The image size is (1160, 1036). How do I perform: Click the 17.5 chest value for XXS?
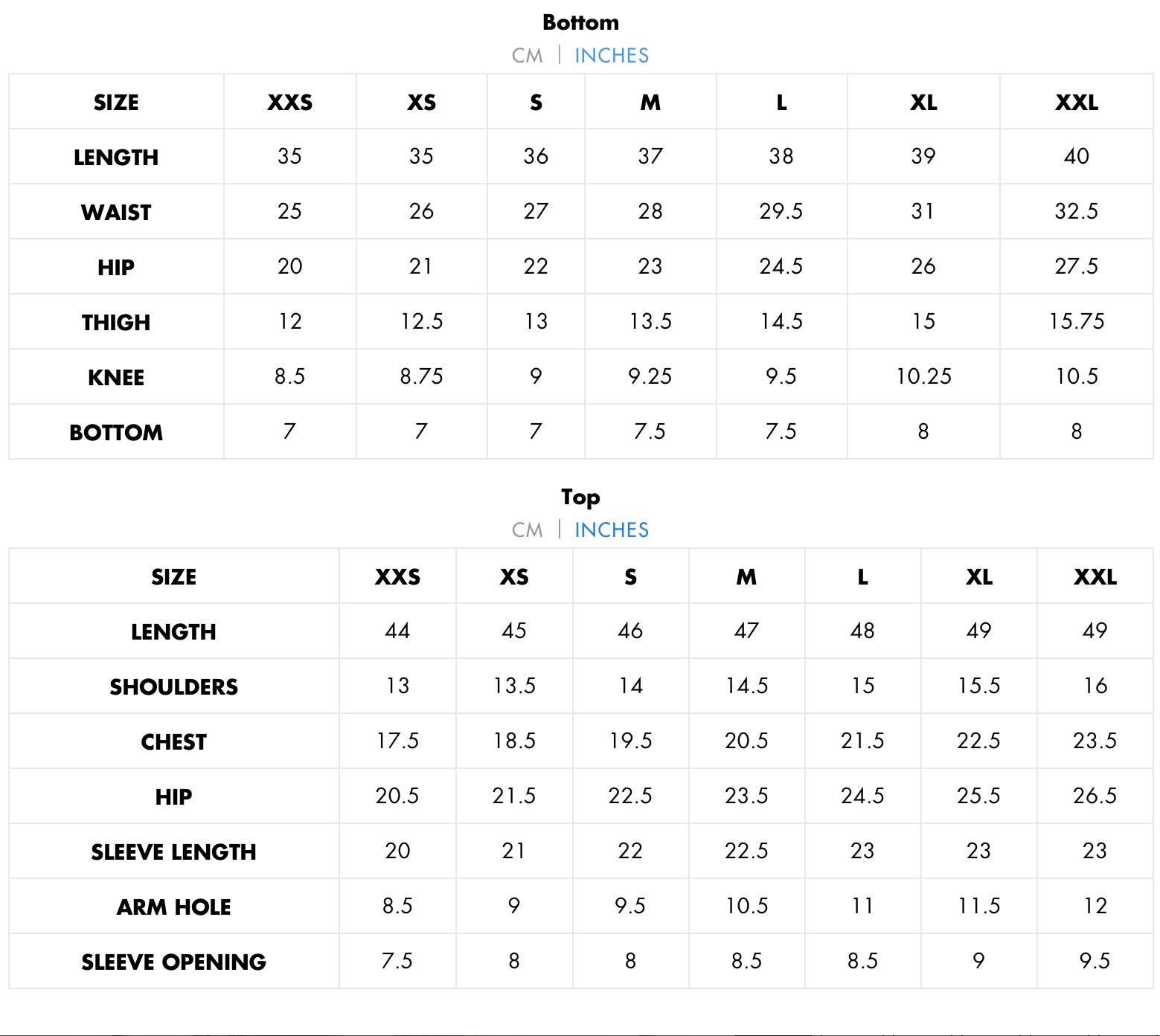[397, 741]
